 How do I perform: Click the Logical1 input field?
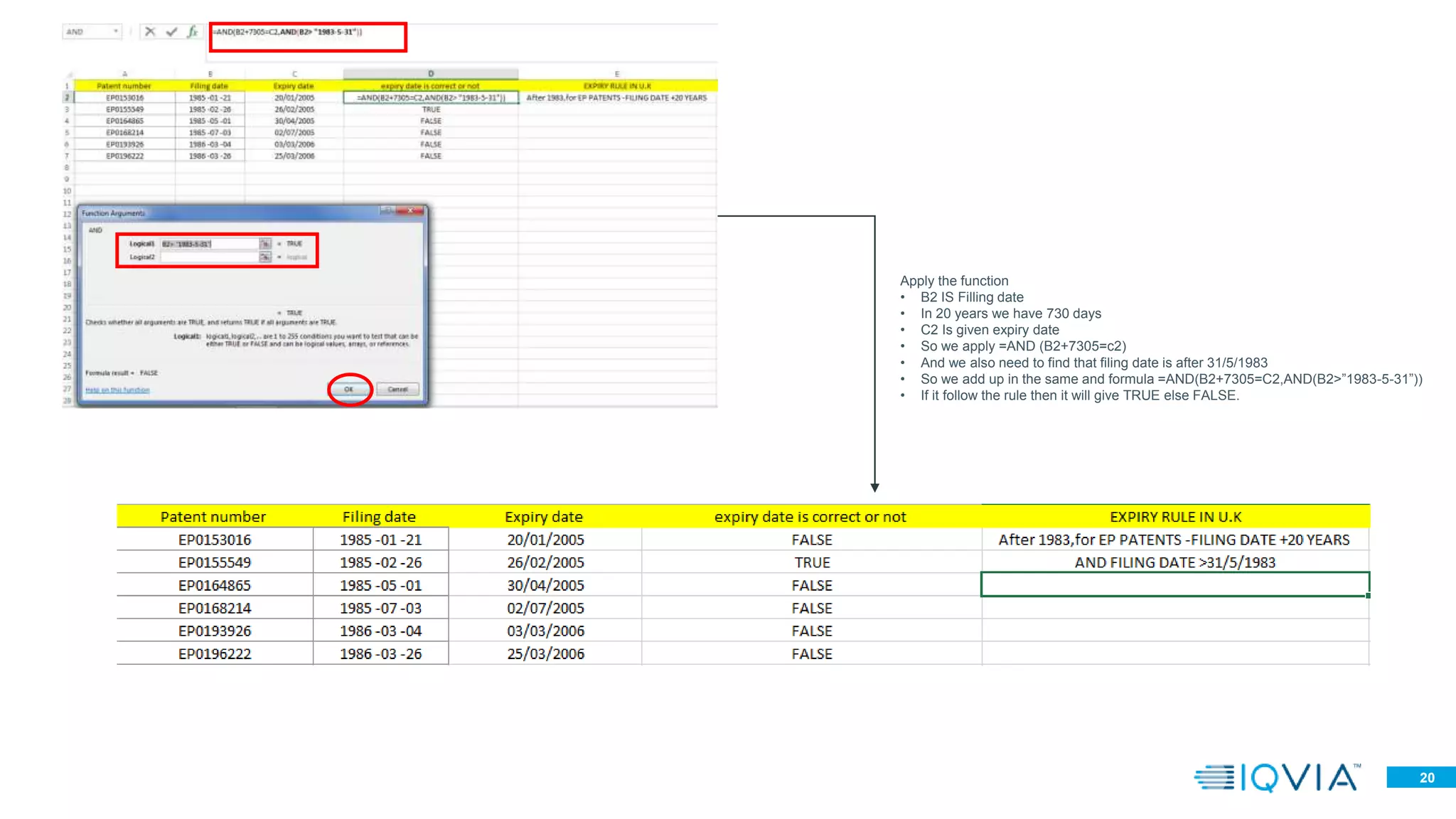click(x=210, y=244)
